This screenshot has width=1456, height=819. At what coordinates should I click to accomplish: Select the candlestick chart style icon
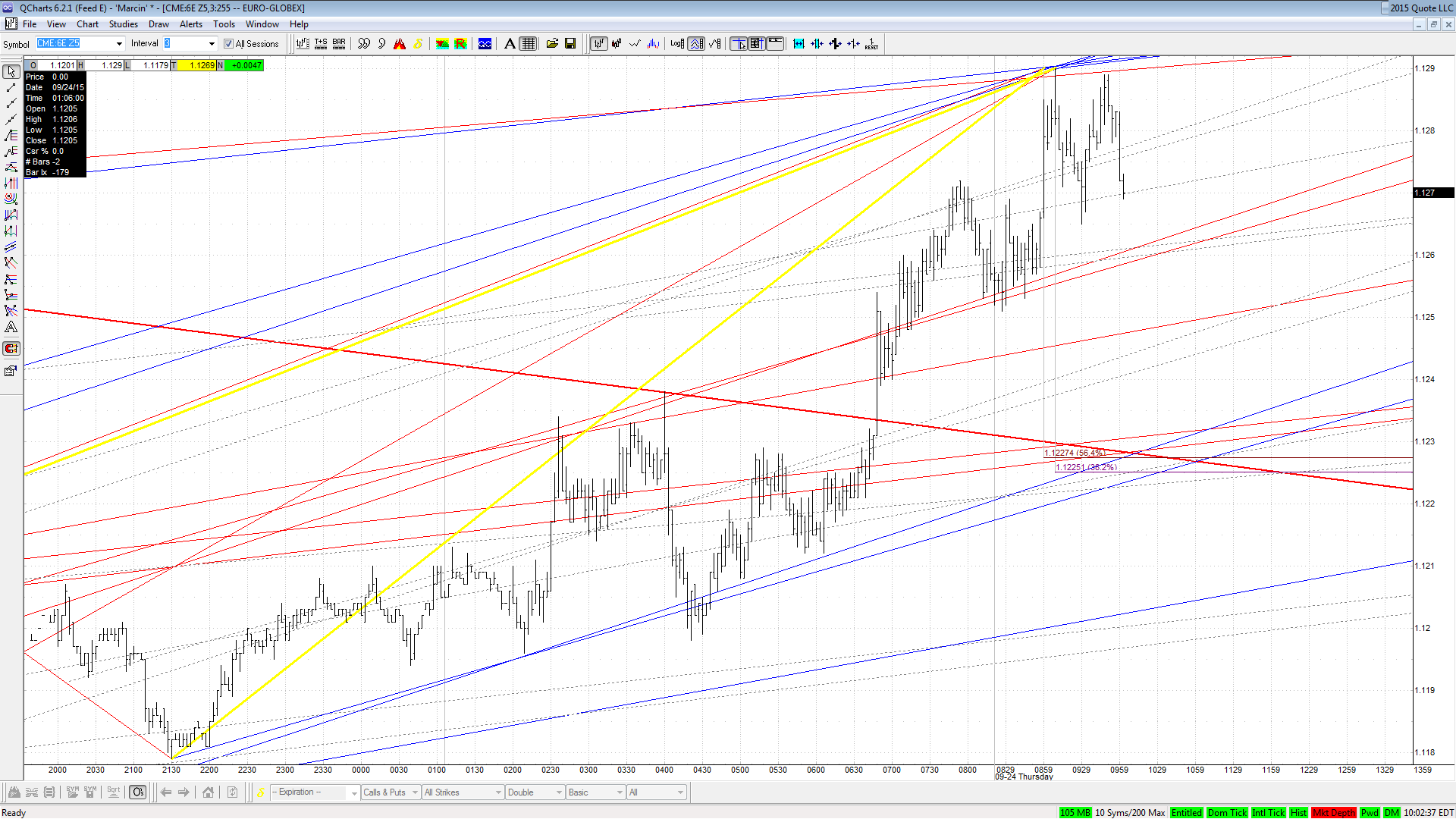(x=617, y=44)
